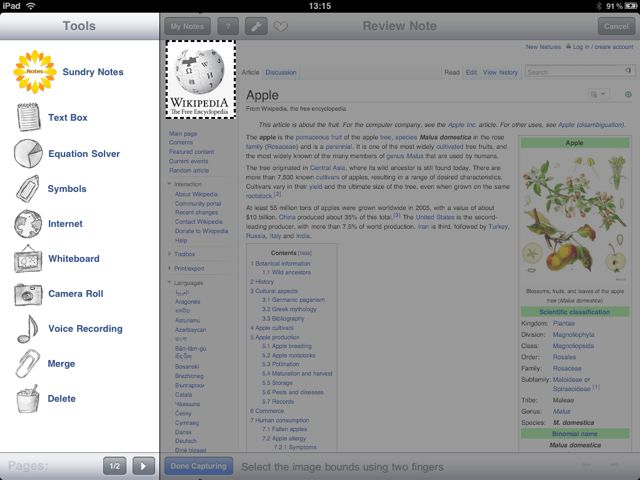This screenshot has width=640, height=480.
Task: Choose the Symbols tag icon
Action: (x=28, y=189)
